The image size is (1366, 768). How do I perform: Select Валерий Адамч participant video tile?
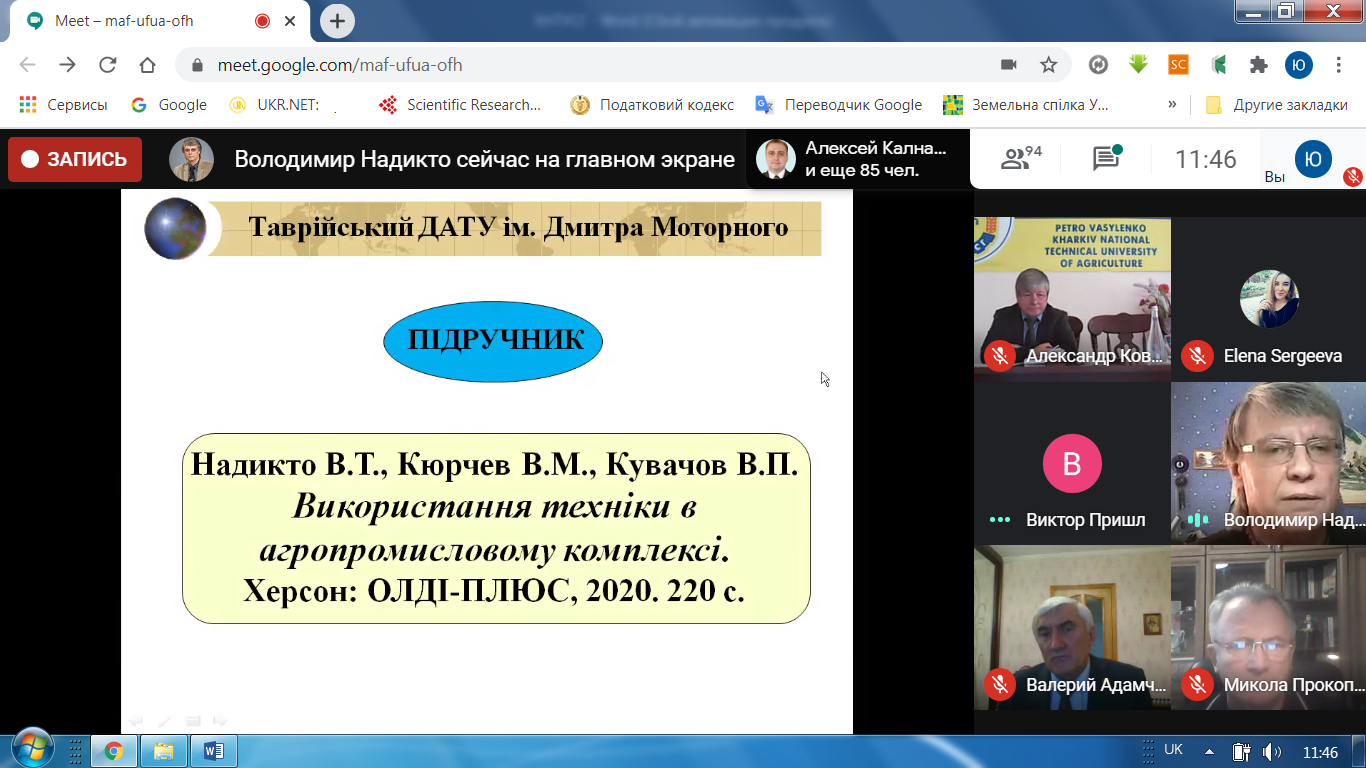tap(1072, 627)
